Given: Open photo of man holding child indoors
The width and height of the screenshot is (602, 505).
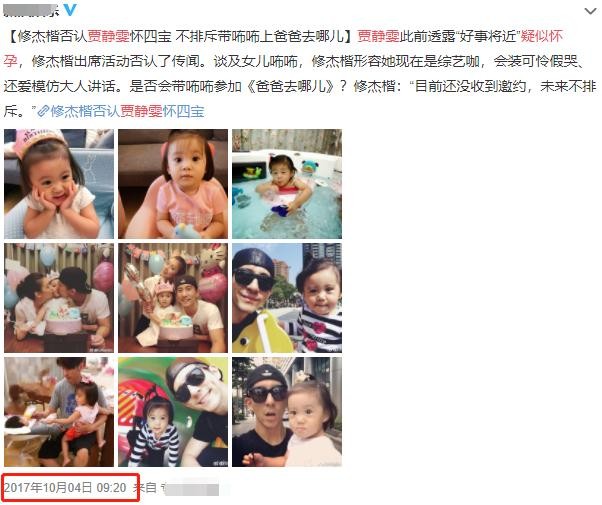Looking at the screenshot, I should [x=59, y=412].
